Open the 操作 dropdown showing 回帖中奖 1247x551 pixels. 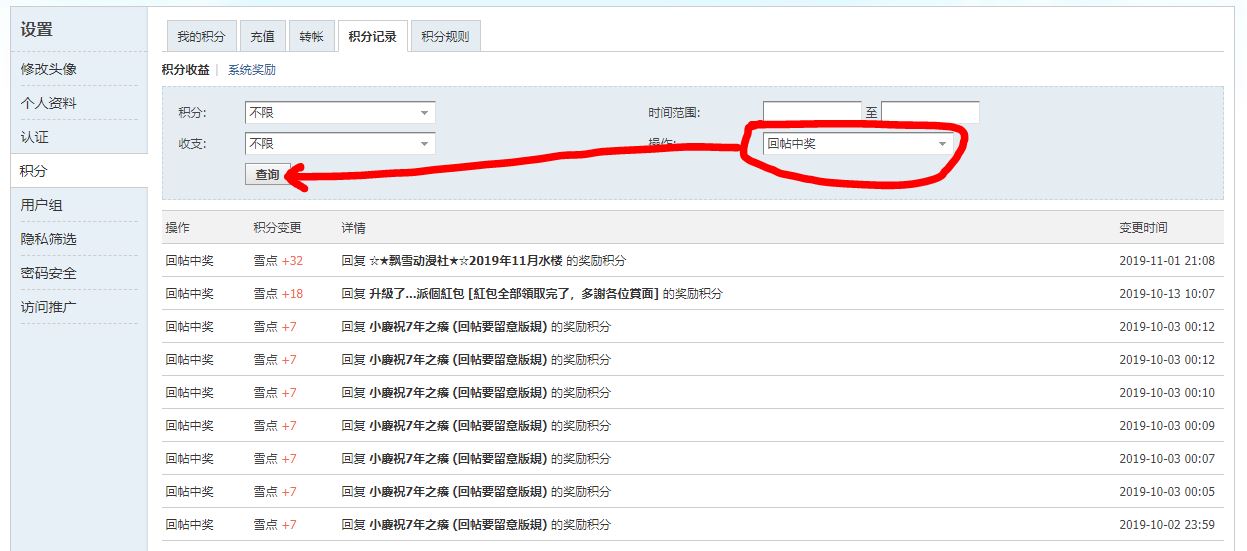point(856,144)
